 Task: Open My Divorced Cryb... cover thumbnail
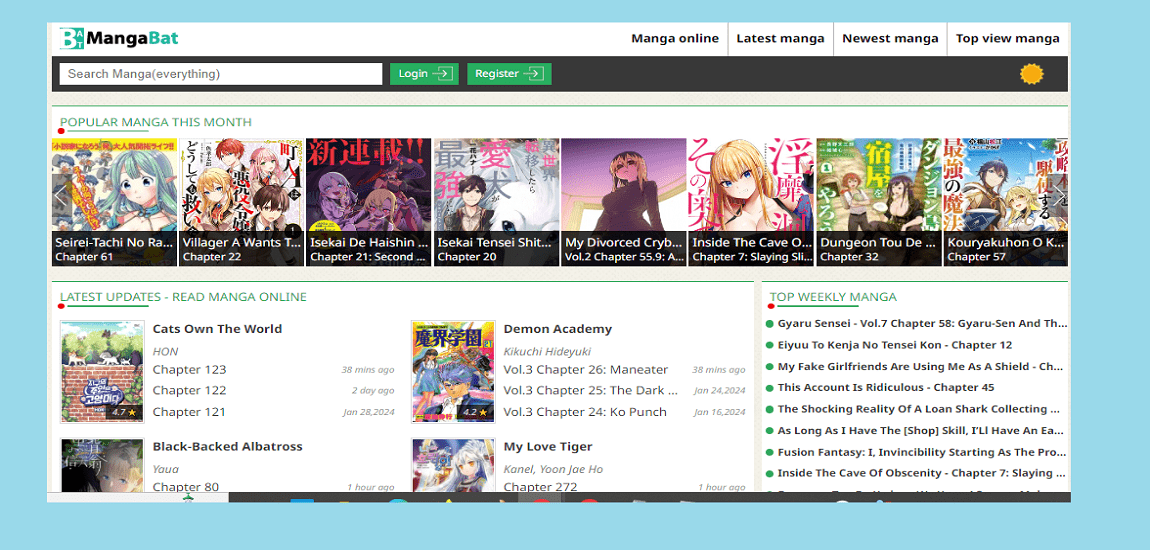[623, 202]
